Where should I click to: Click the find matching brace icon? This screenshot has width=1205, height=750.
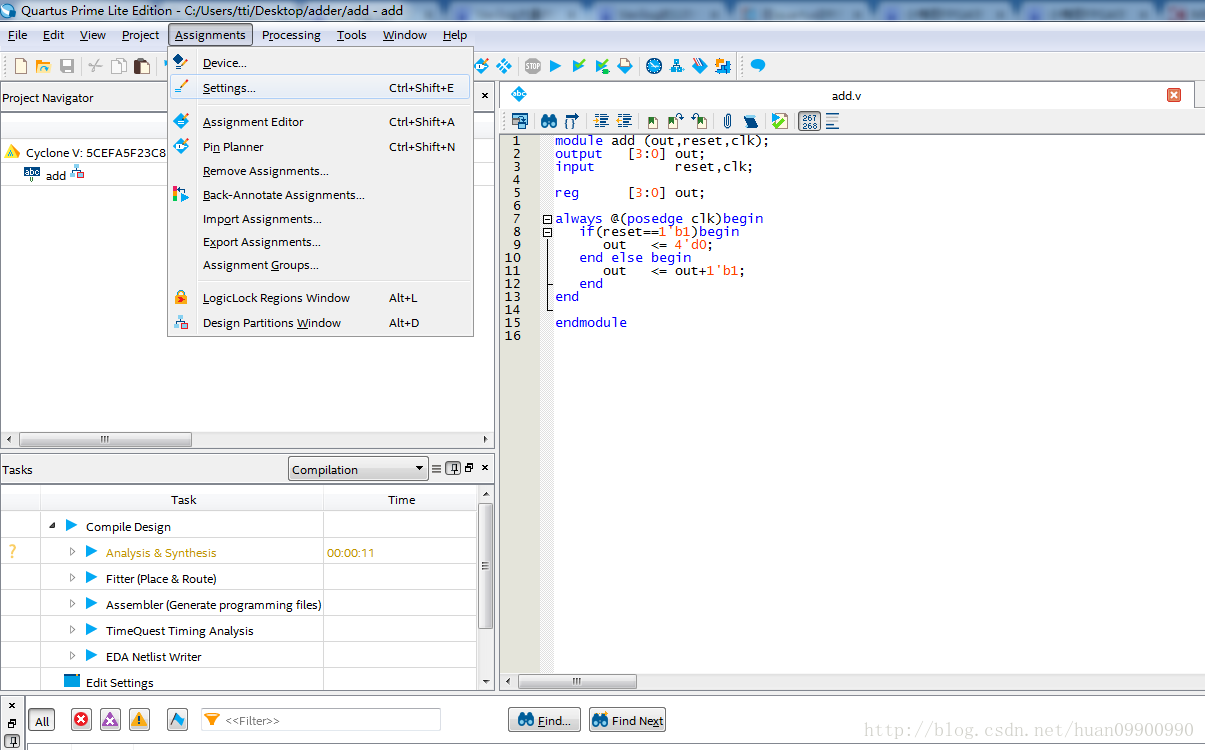(572, 121)
